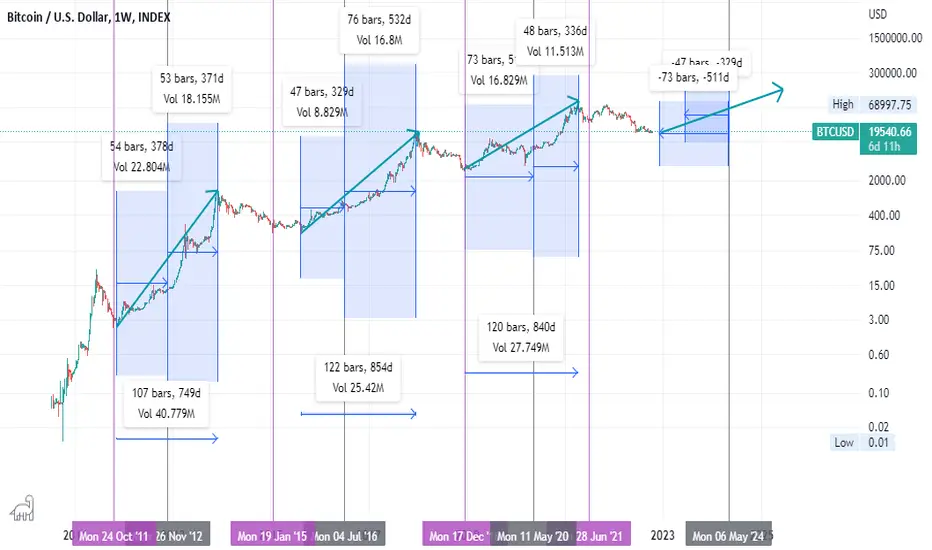Click the Low 0.01 price label
Image resolution: width=932 pixels, height=550 pixels.
point(862,442)
